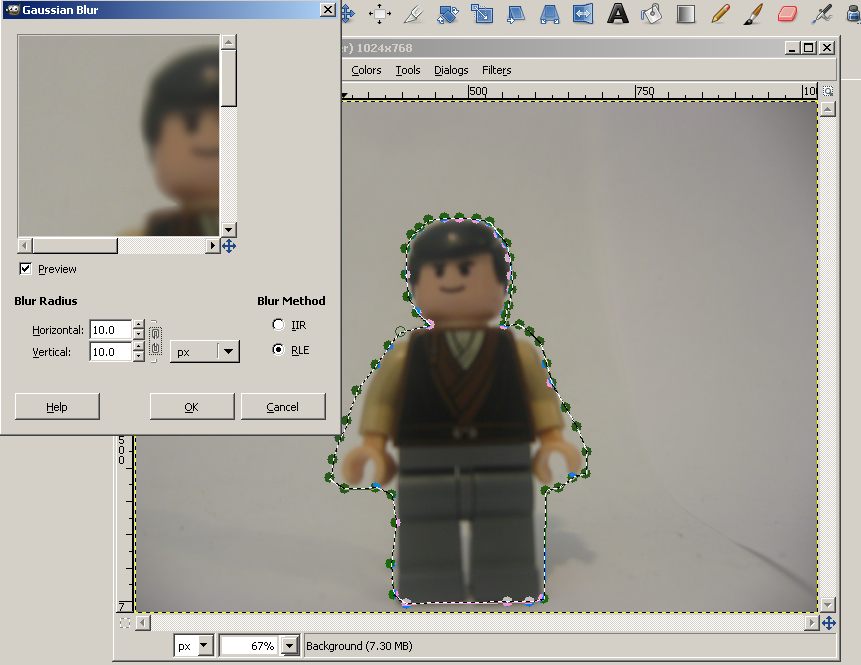This screenshot has height=665, width=861.
Task: Click the Help button
Action: pos(57,407)
